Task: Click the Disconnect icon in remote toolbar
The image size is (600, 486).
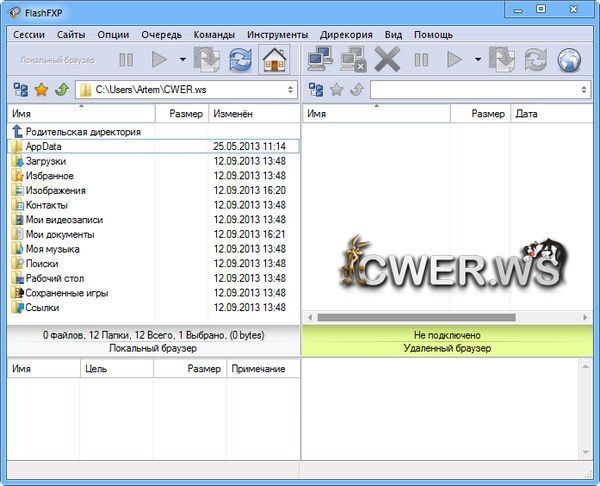Action: pos(353,60)
